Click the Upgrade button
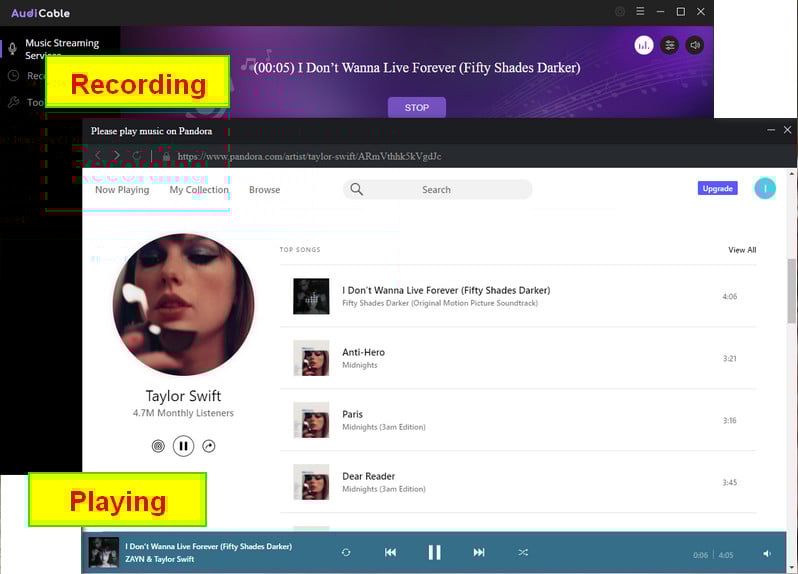 click(x=718, y=188)
